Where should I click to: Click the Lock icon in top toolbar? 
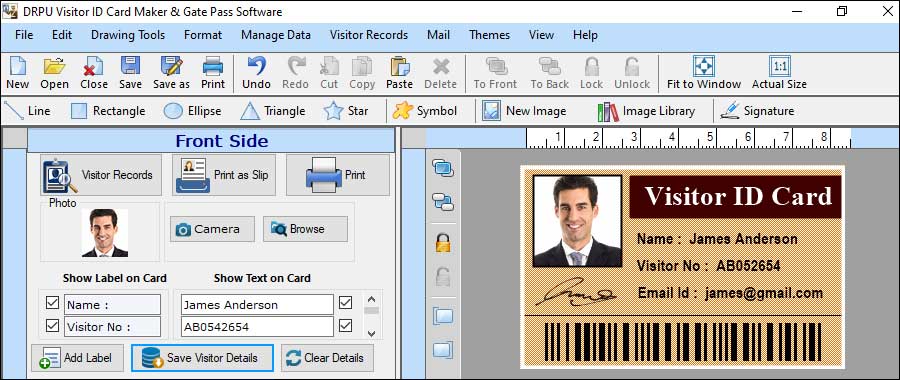(x=591, y=66)
